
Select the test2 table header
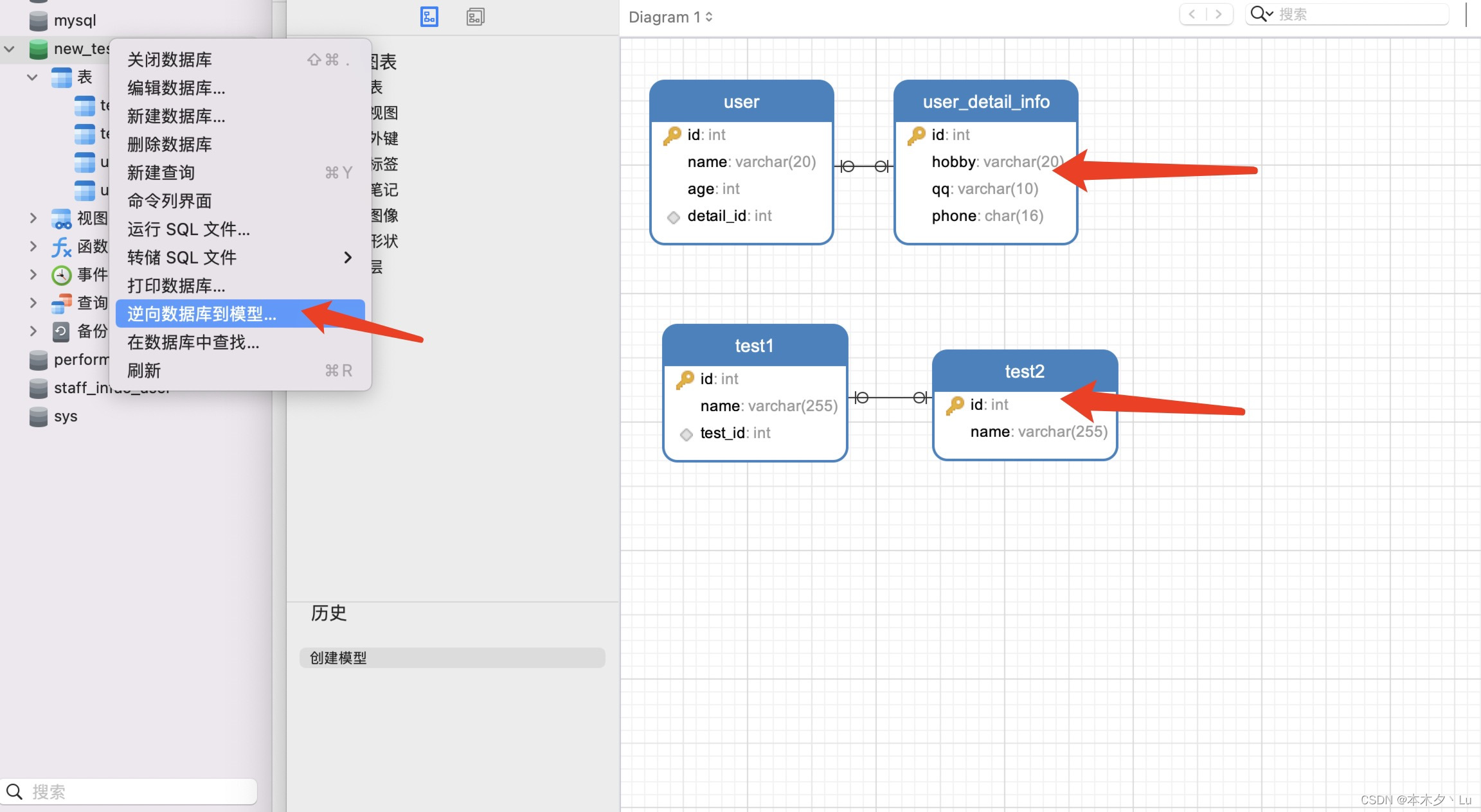[1025, 371]
